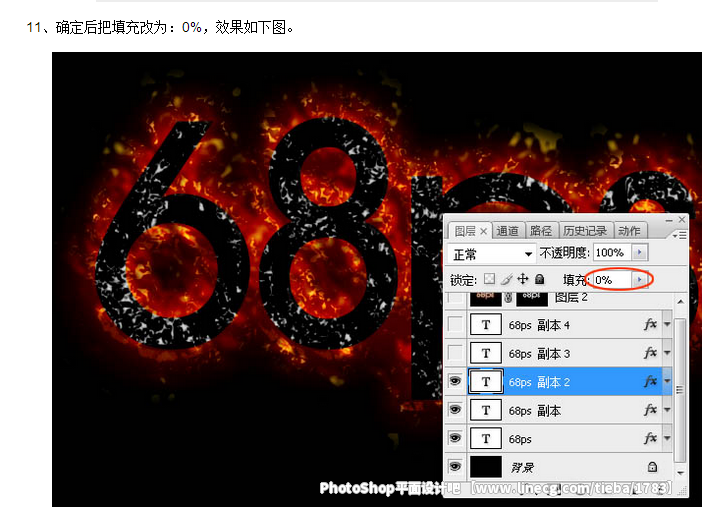
Task: Open the 动作 panel tab
Action: pyautogui.click(x=629, y=231)
